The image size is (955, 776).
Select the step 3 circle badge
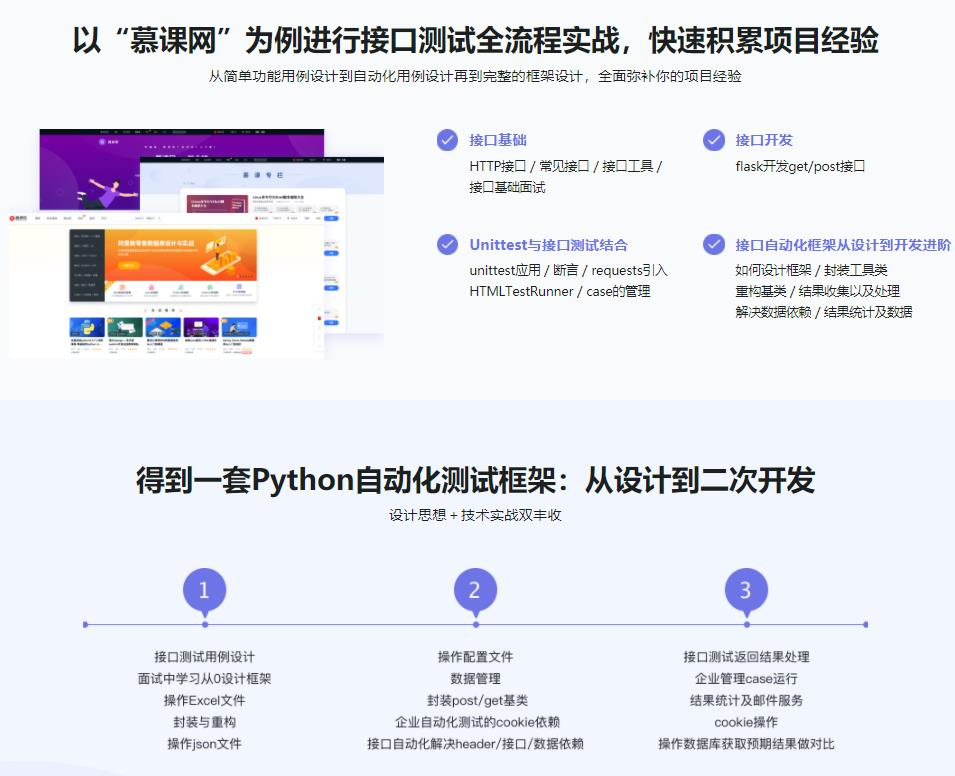coord(745,591)
